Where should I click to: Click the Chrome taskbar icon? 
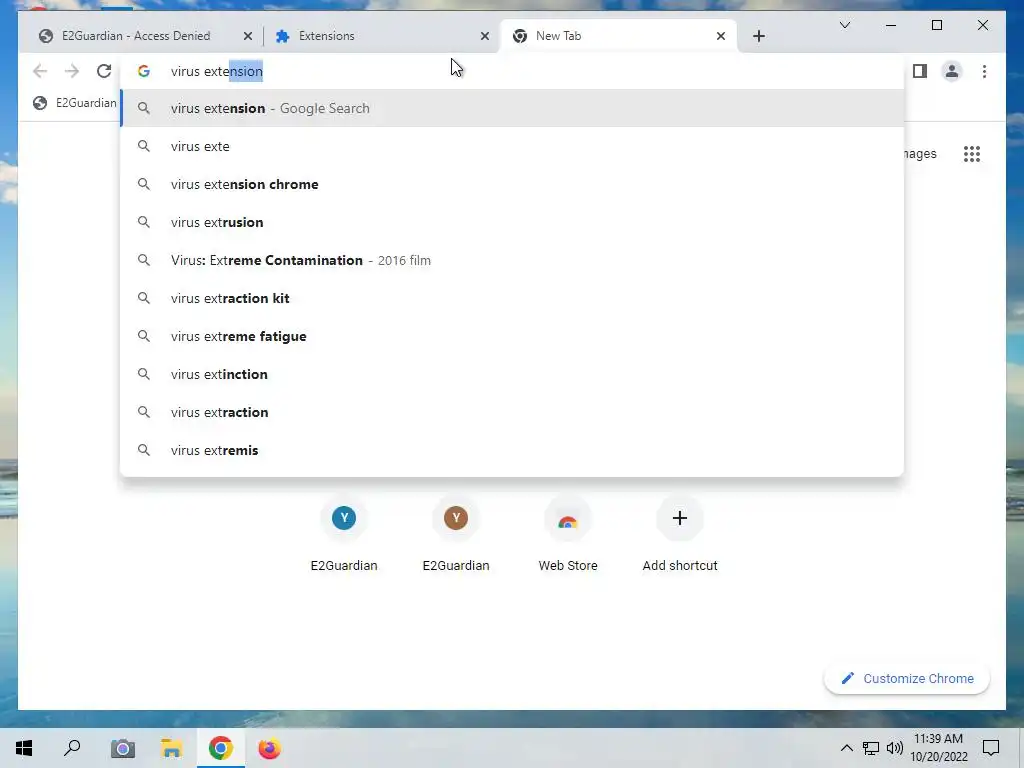[221, 748]
